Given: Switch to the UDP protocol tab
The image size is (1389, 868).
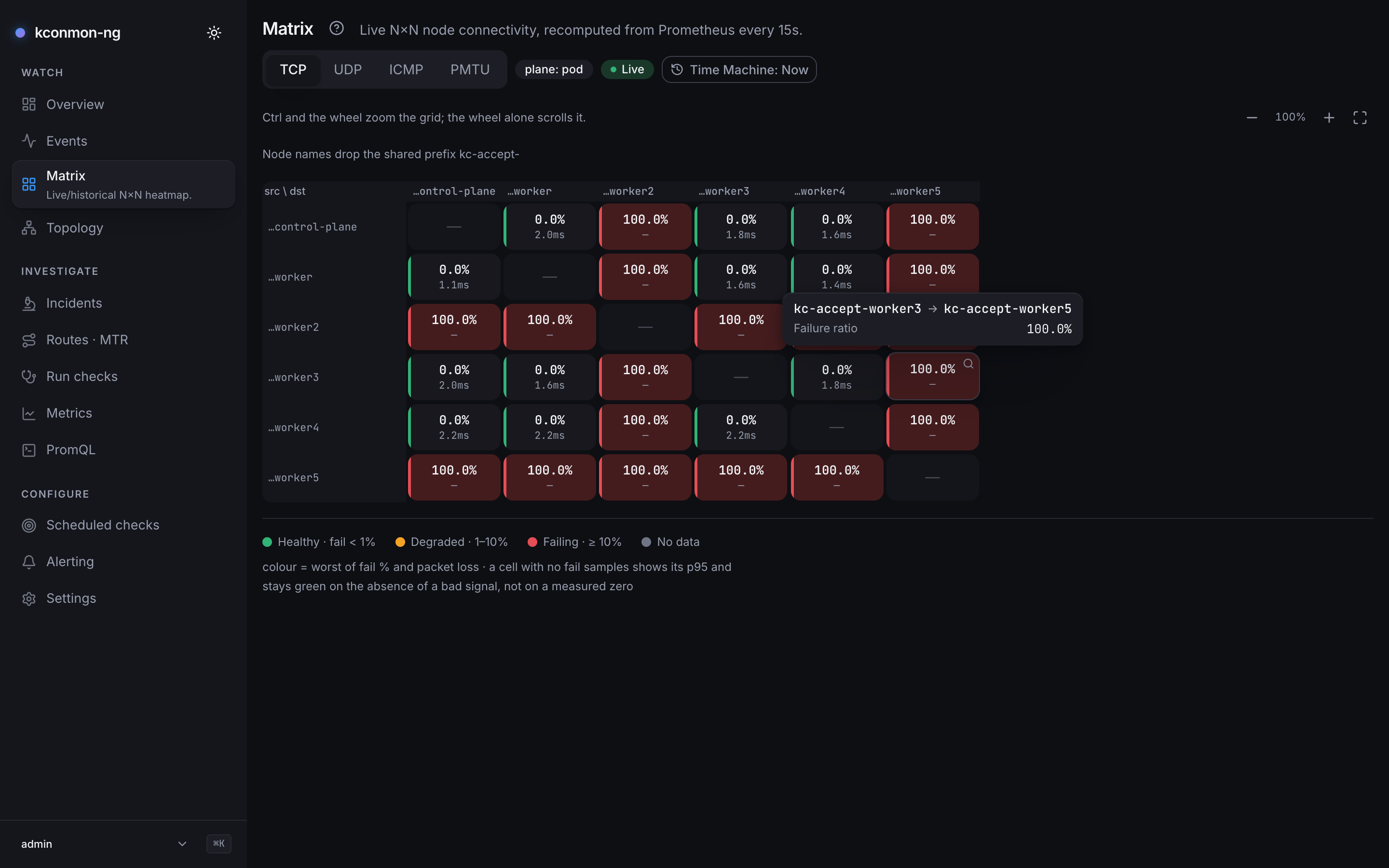Looking at the screenshot, I should pos(348,69).
